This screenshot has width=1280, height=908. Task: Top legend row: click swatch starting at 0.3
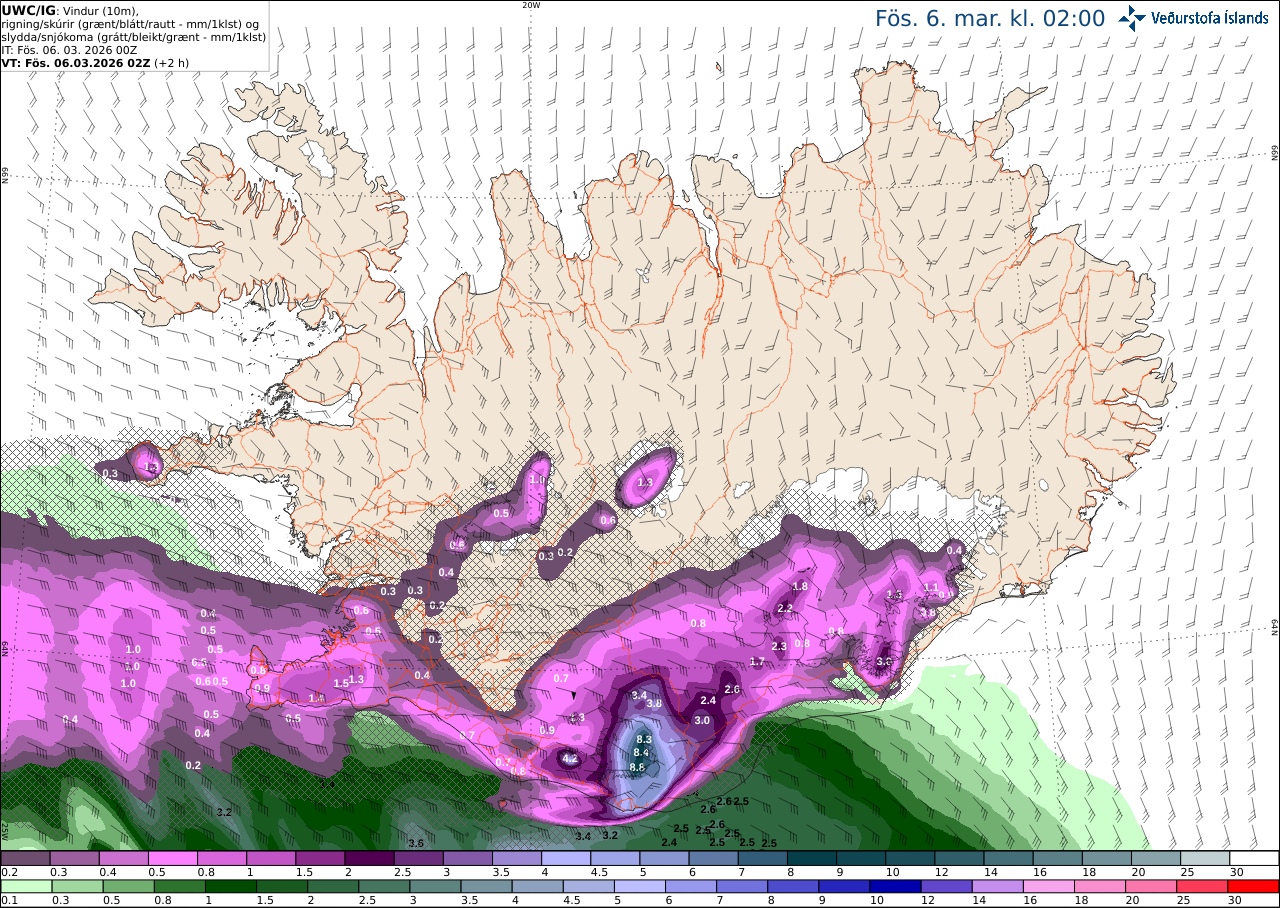pos(74,858)
